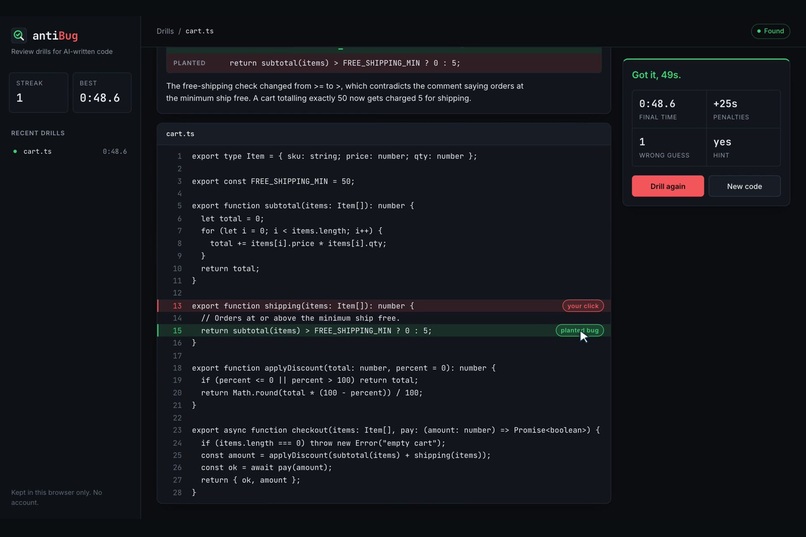Click the Hint value 'yes'

tap(722, 142)
